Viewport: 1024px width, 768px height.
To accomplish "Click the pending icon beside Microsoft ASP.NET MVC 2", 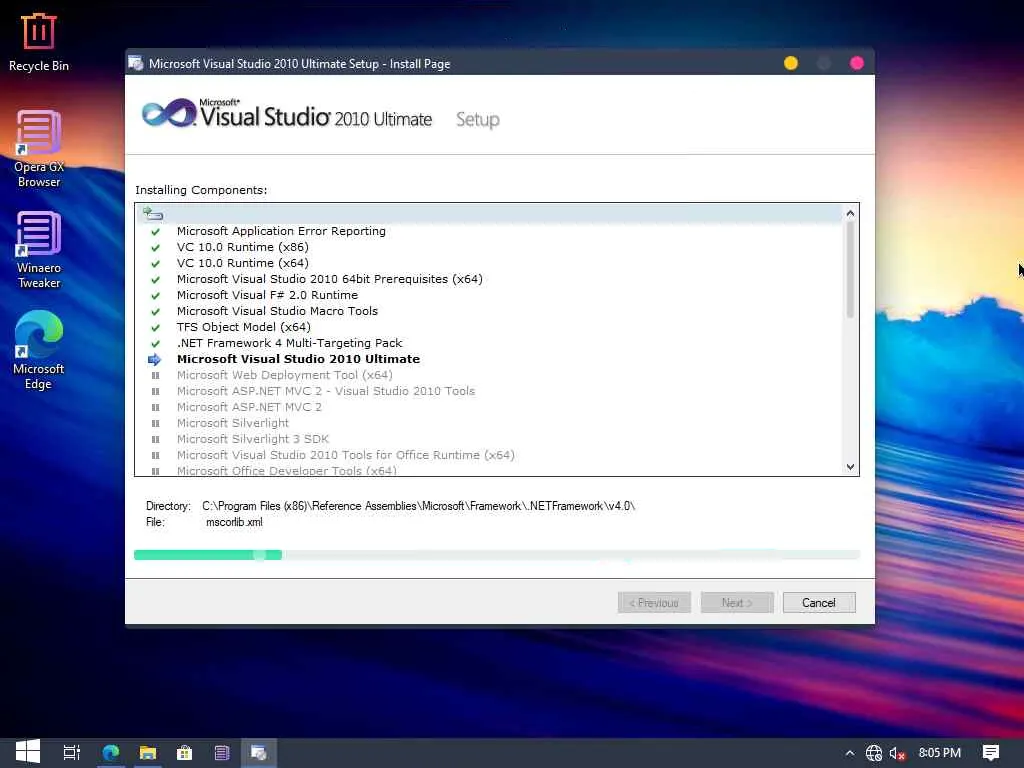I will (x=155, y=408).
